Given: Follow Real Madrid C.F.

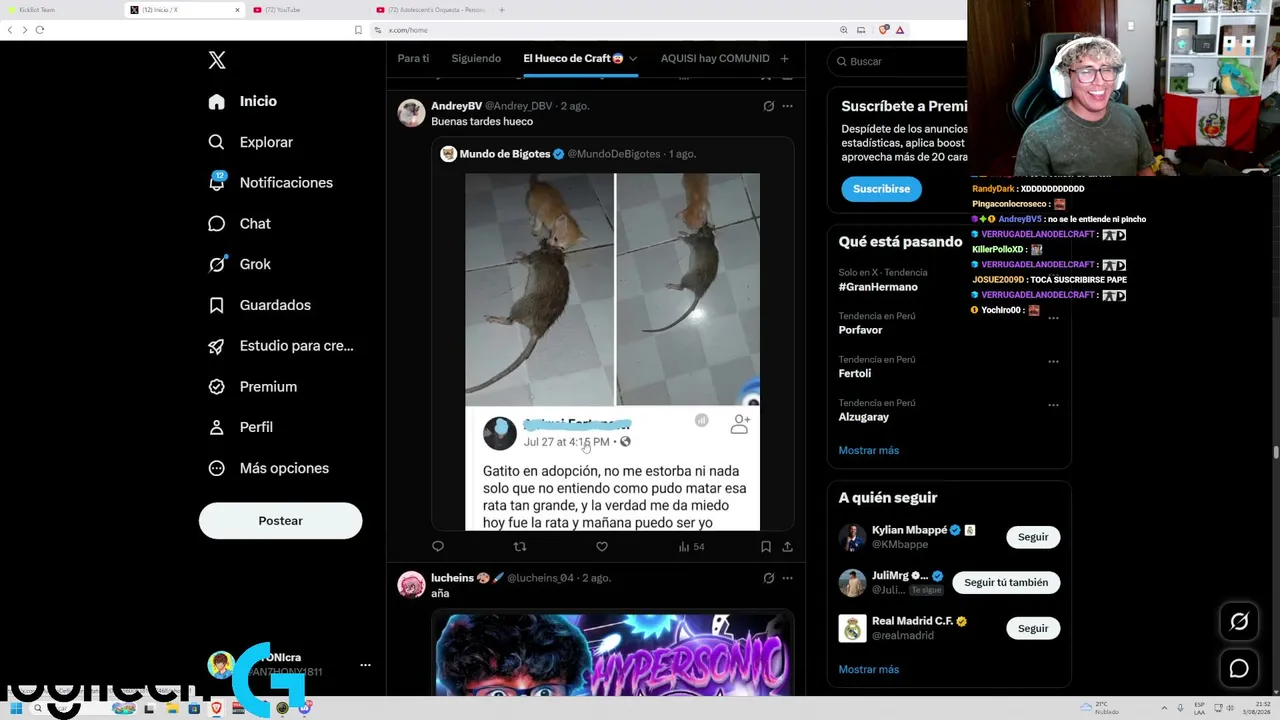Looking at the screenshot, I should coord(1033,628).
